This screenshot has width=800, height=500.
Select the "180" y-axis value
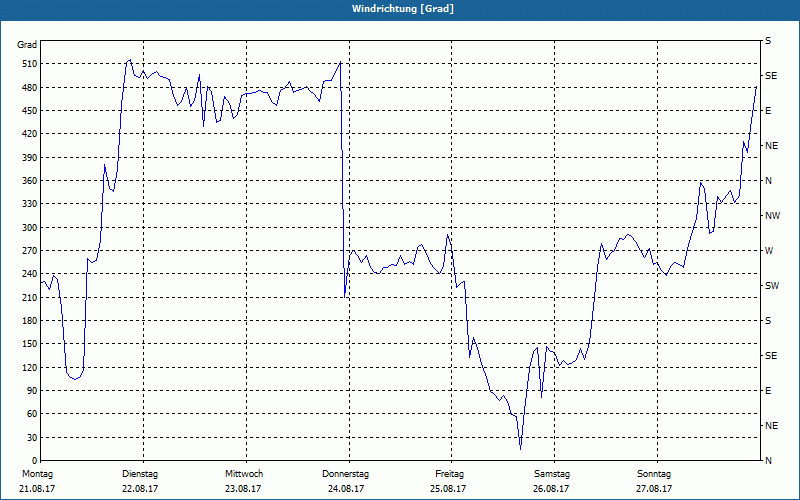[x=29, y=321]
